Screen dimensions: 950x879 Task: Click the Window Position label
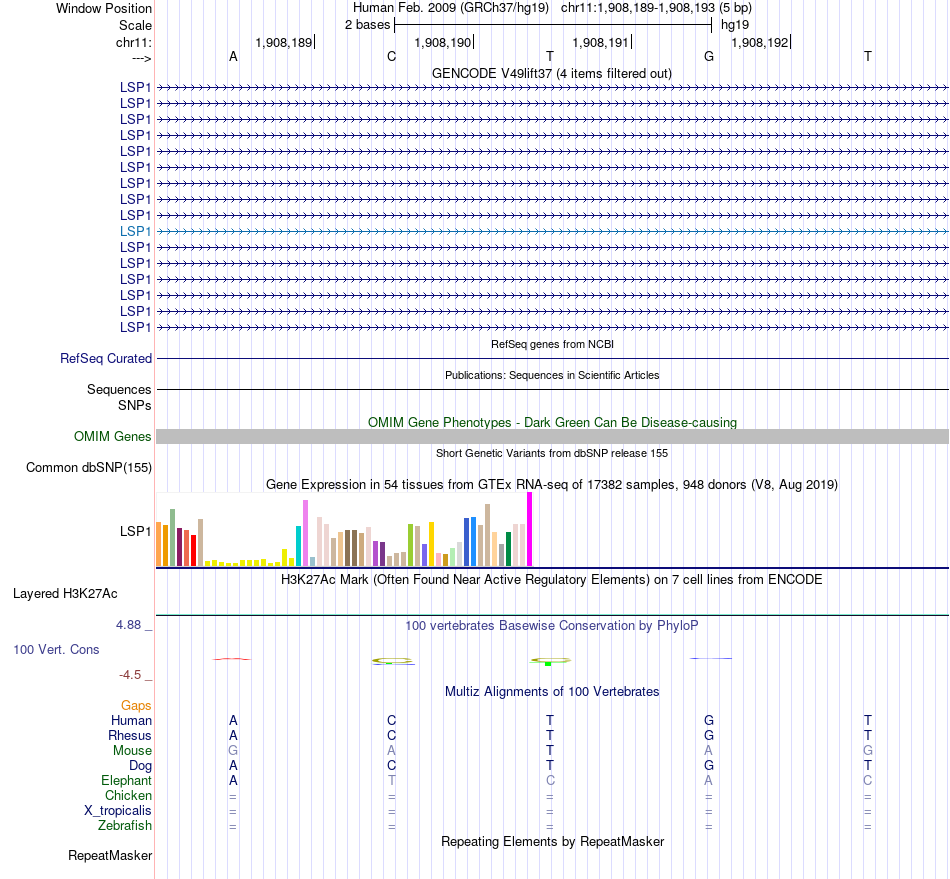coord(104,8)
